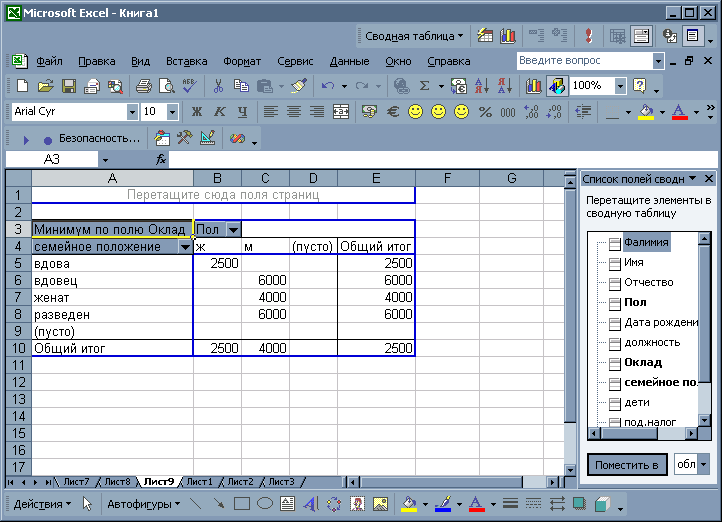Cut selection with scissors icon
722x522 pixels.
[x=218, y=86]
